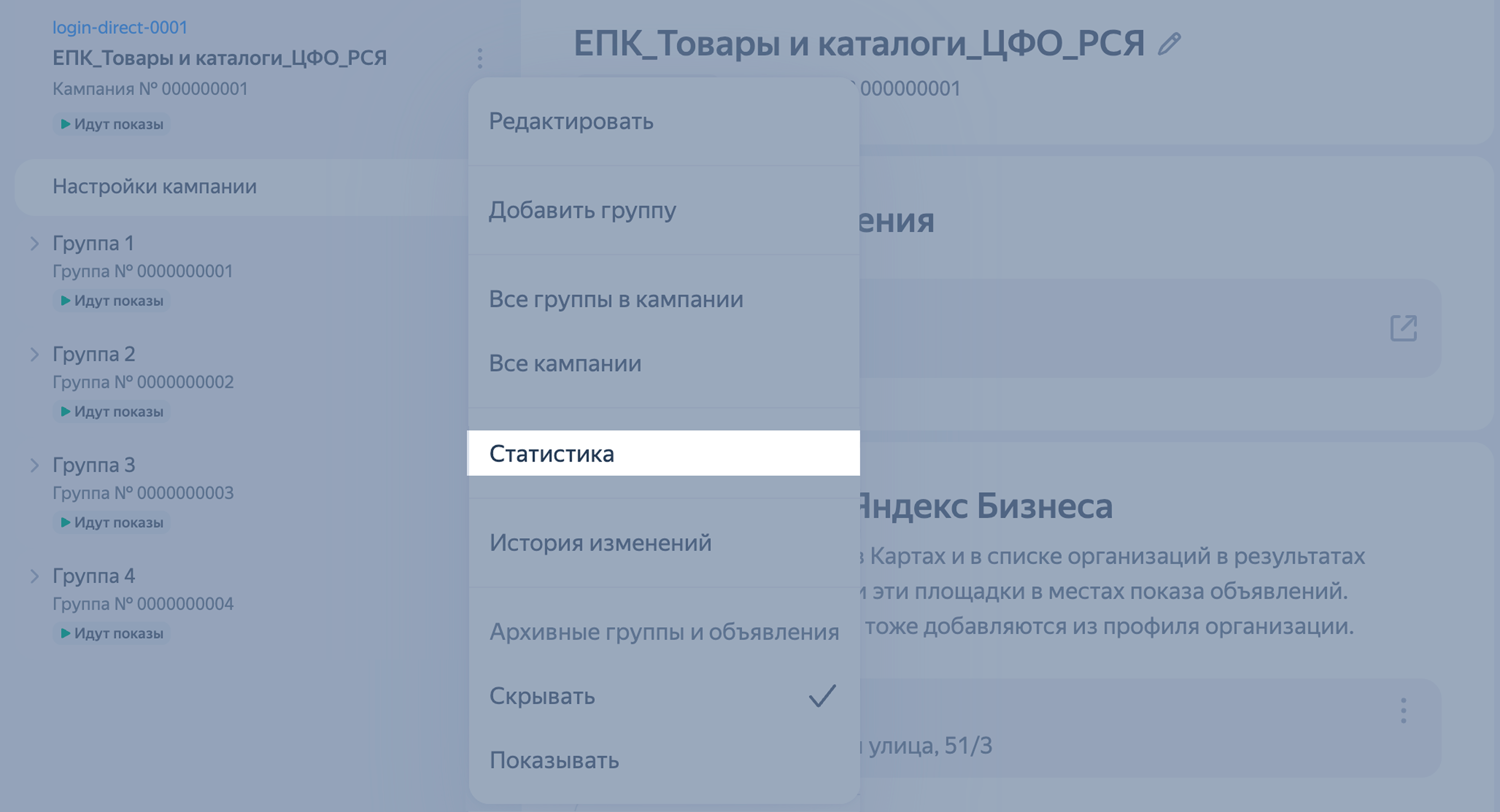The image size is (1500, 812).
Task: Click Идут показы badge under Группа 3
Action: tap(112, 522)
